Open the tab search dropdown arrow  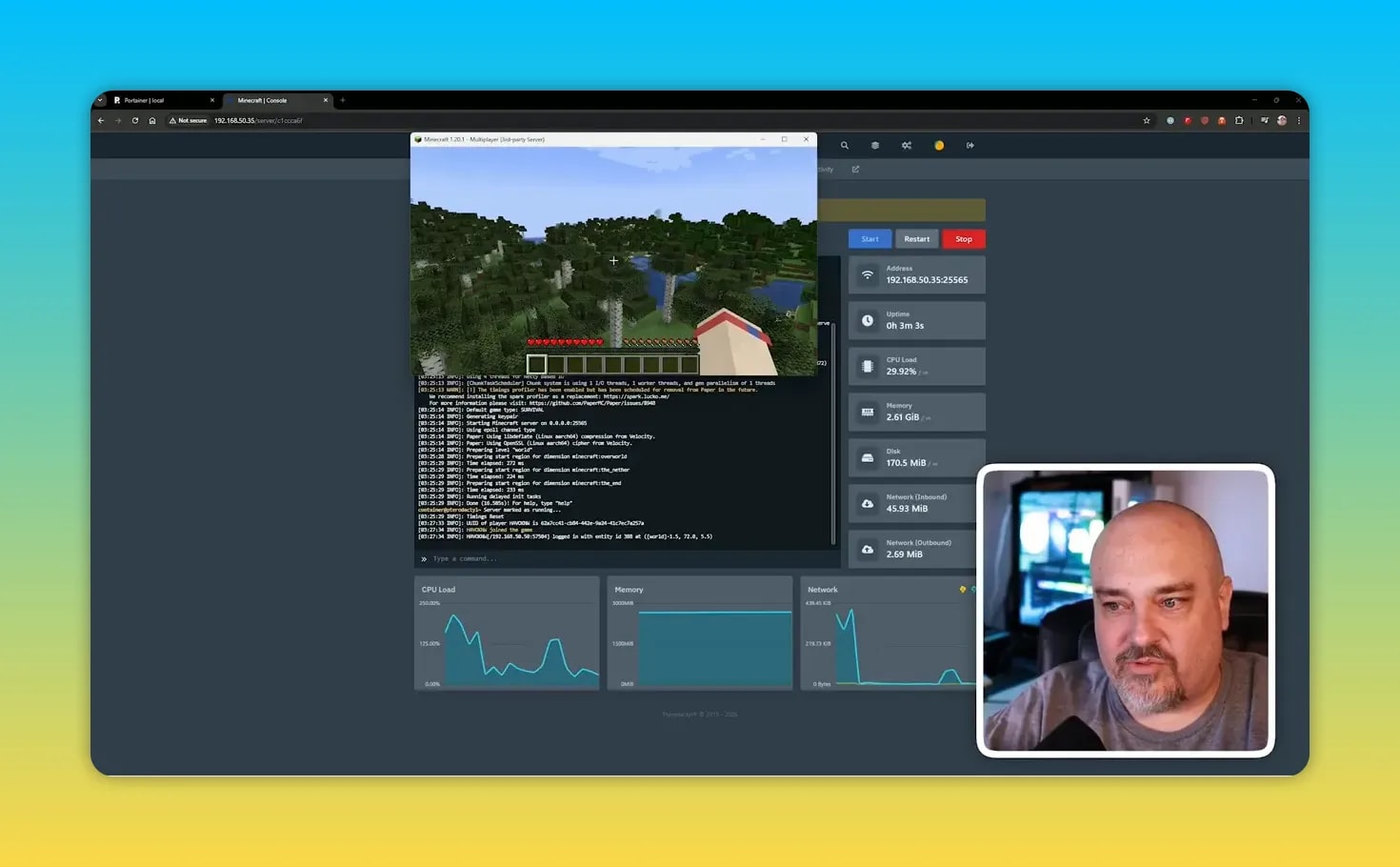coord(100,100)
